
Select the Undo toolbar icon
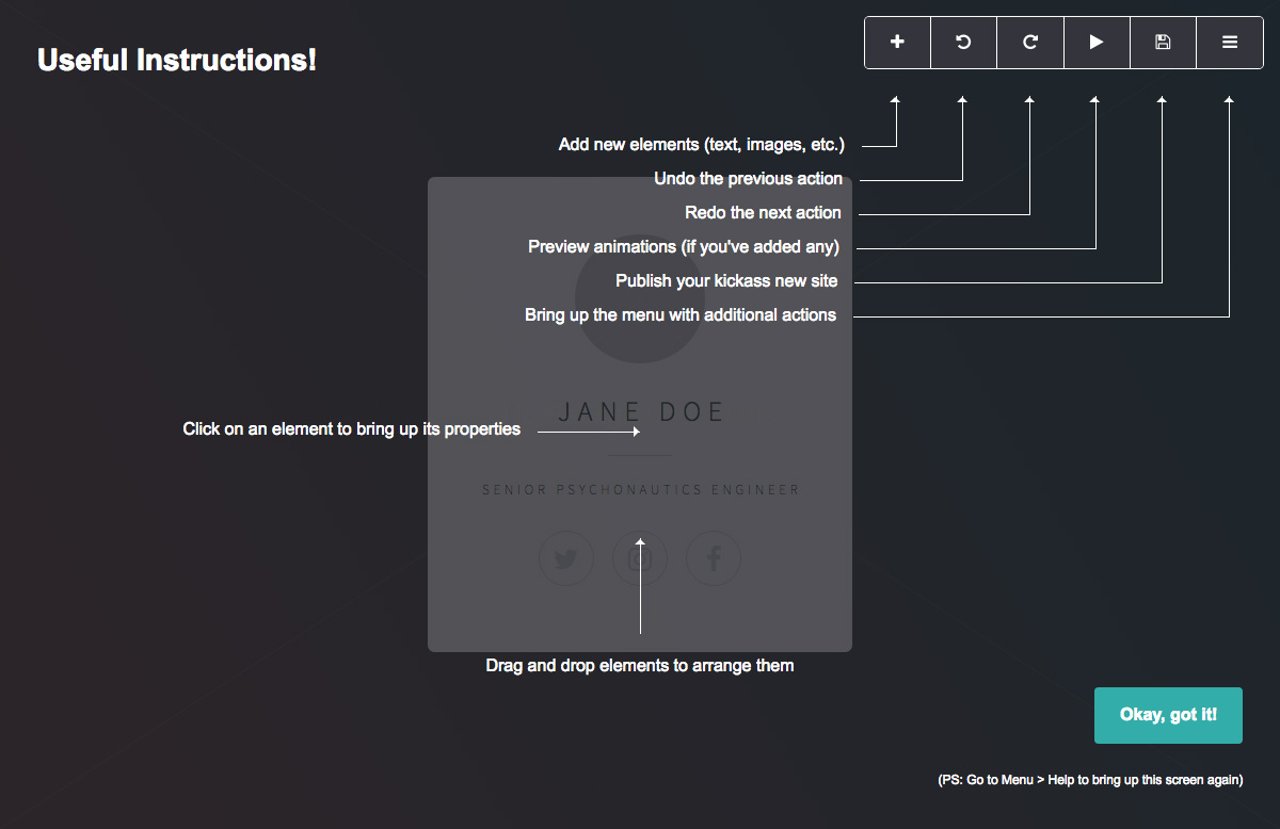pyautogui.click(x=963, y=42)
